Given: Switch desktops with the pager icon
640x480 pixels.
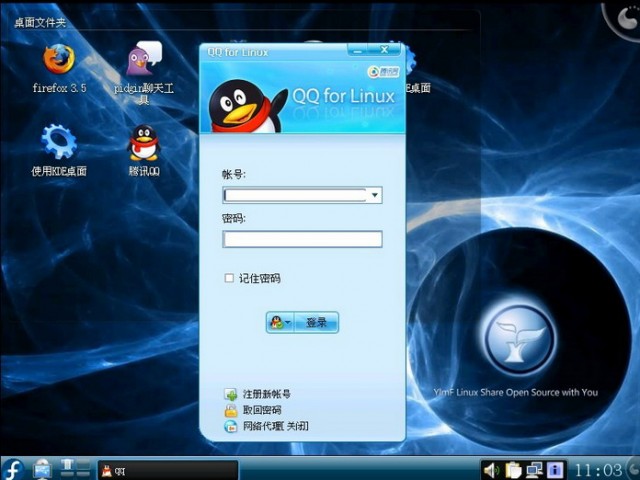Looking at the screenshot, I should (76, 468).
